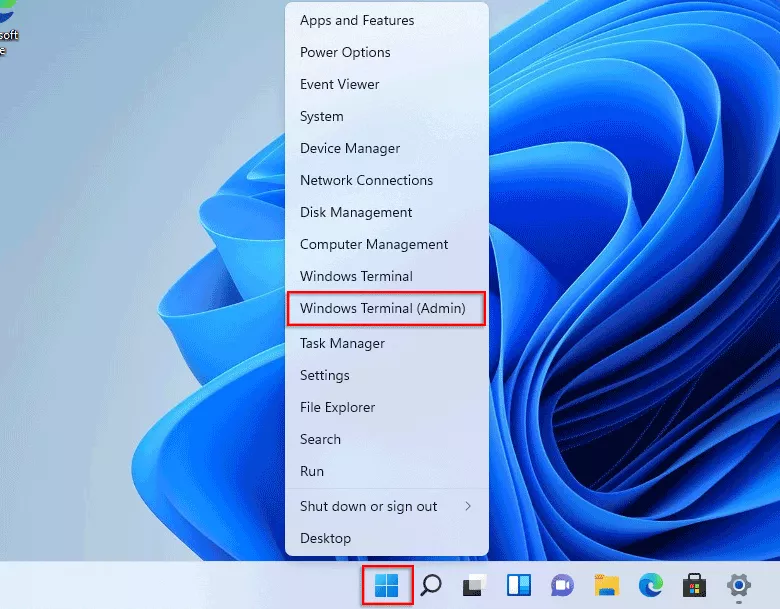Image resolution: width=780 pixels, height=609 pixels.
Task: Choose Network Connections in the menu
Action: pyautogui.click(x=366, y=180)
